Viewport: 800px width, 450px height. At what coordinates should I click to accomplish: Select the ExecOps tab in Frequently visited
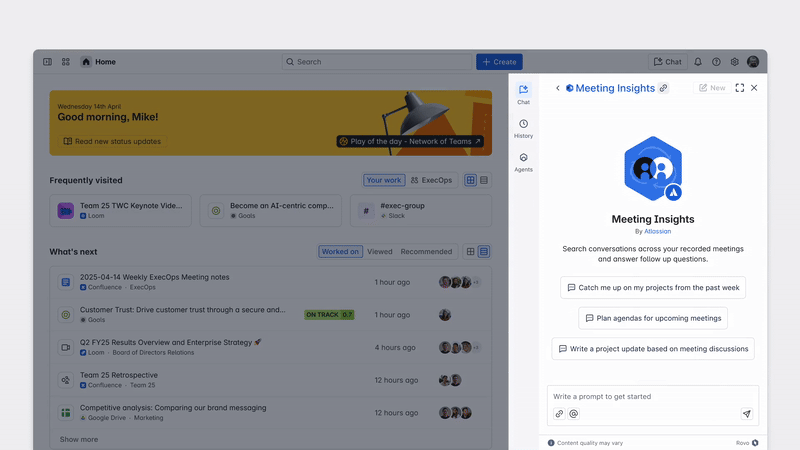pos(431,180)
